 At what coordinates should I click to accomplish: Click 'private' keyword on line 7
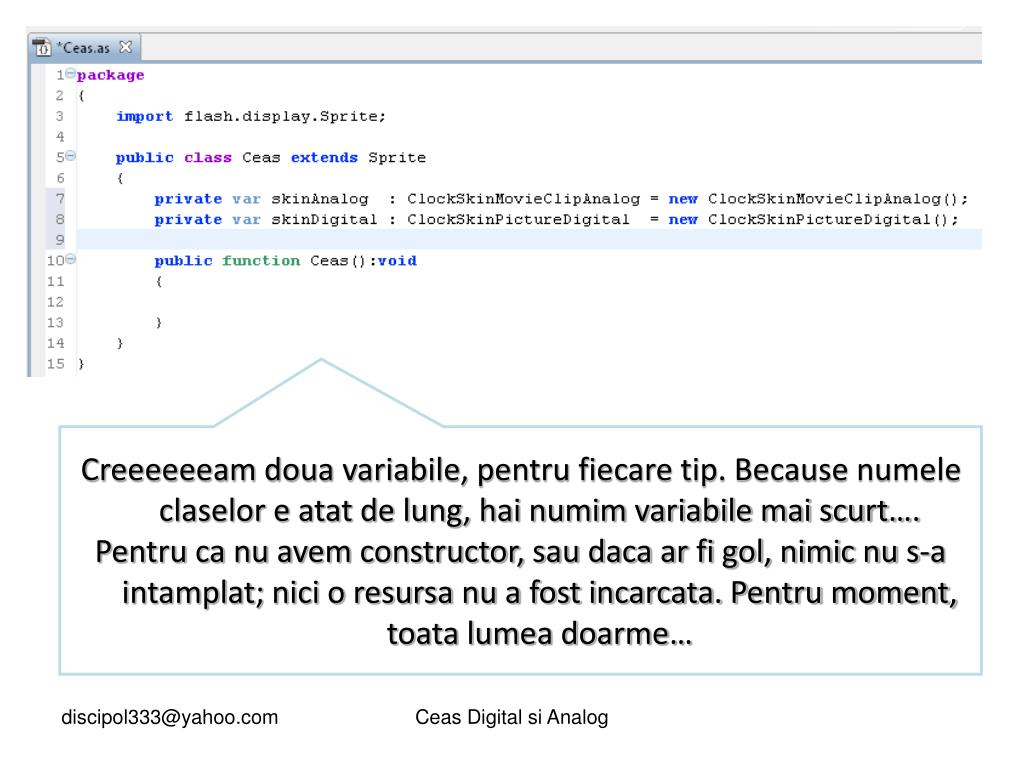(188, 199)
